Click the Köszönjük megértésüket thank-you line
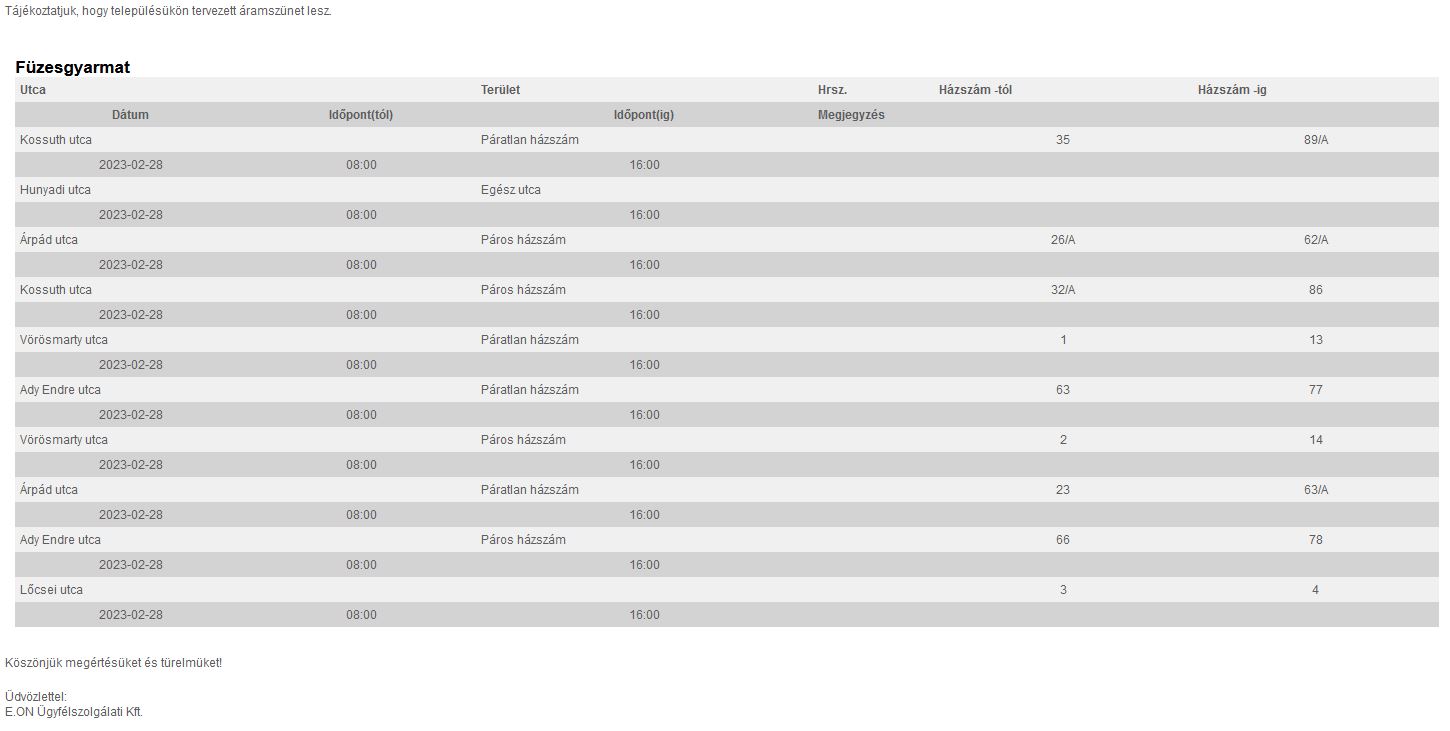The height and width of the screenshot is (731, 1450). pos(113,663)
